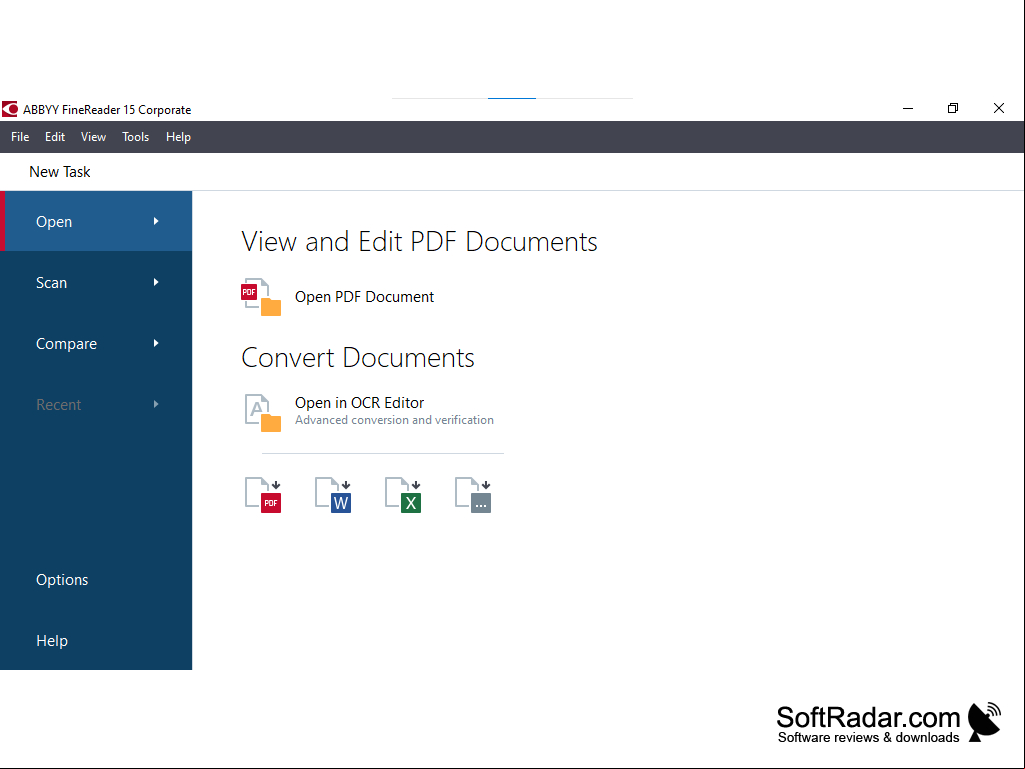Click the Convert to Microsoft Word icon
This screenshot has height=769, width=1025.
333,495
